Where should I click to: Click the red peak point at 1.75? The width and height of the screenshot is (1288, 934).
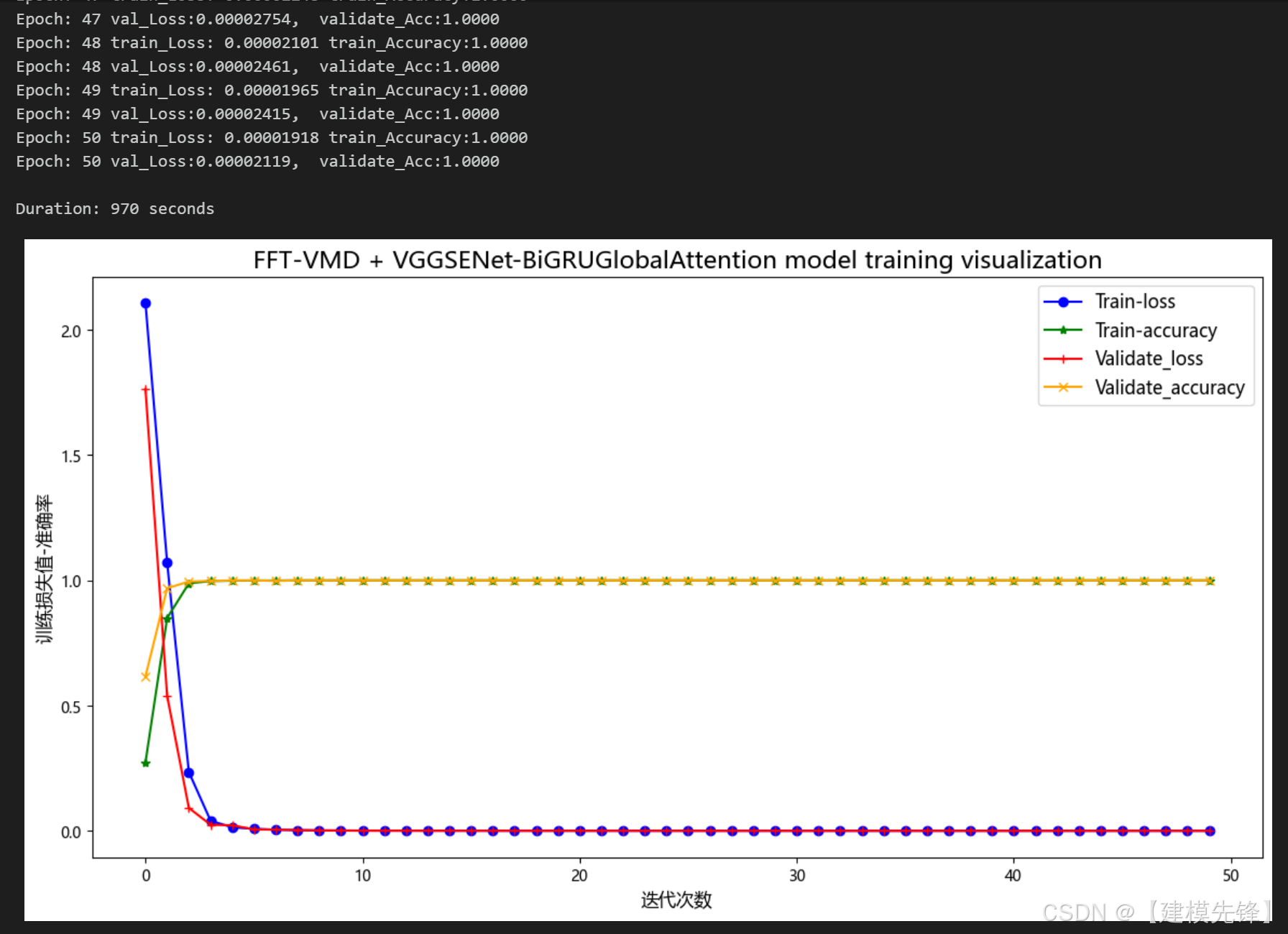click(145, 389)
